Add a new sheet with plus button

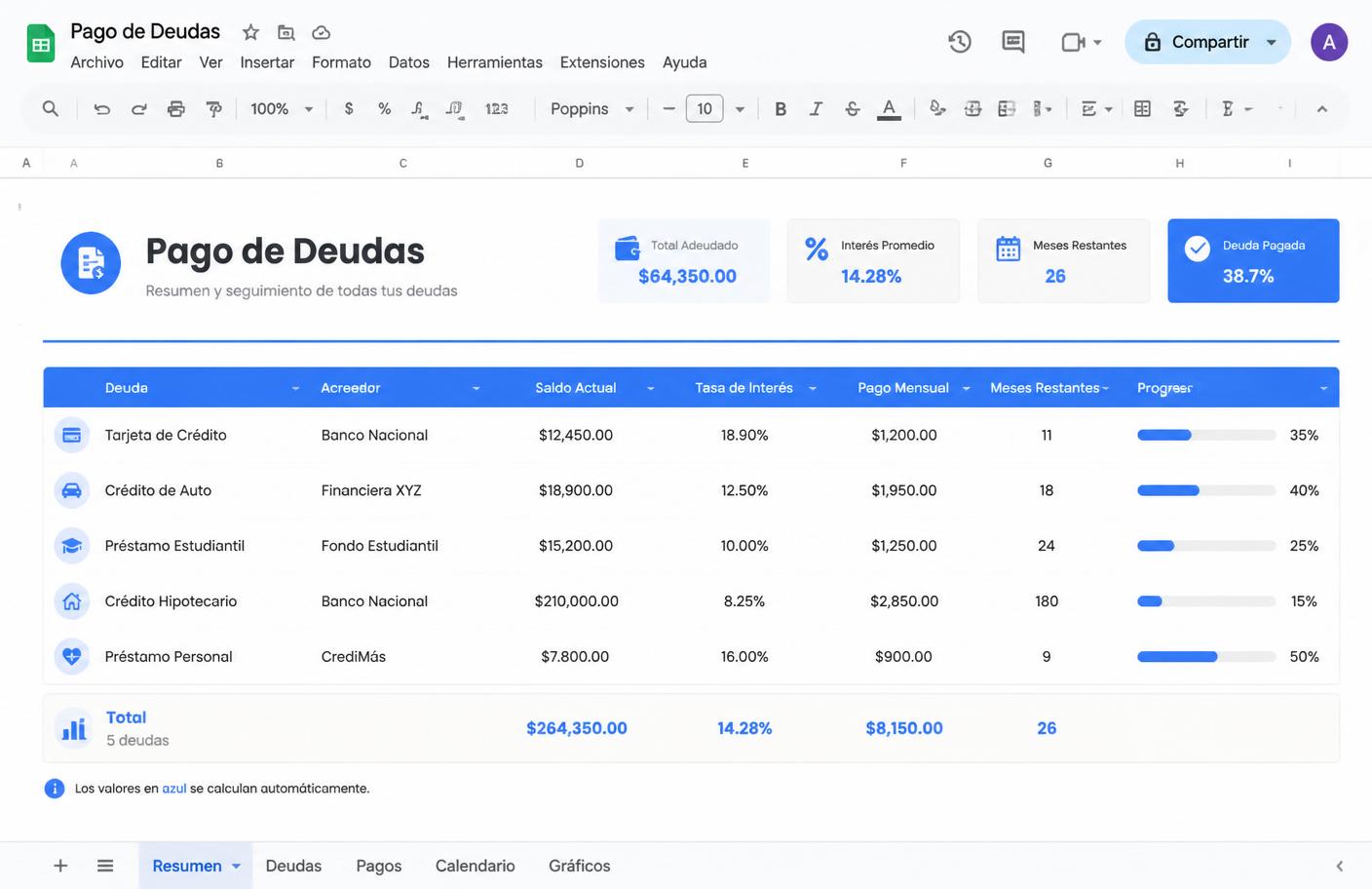pyautogui.click(x=60, y=866)
